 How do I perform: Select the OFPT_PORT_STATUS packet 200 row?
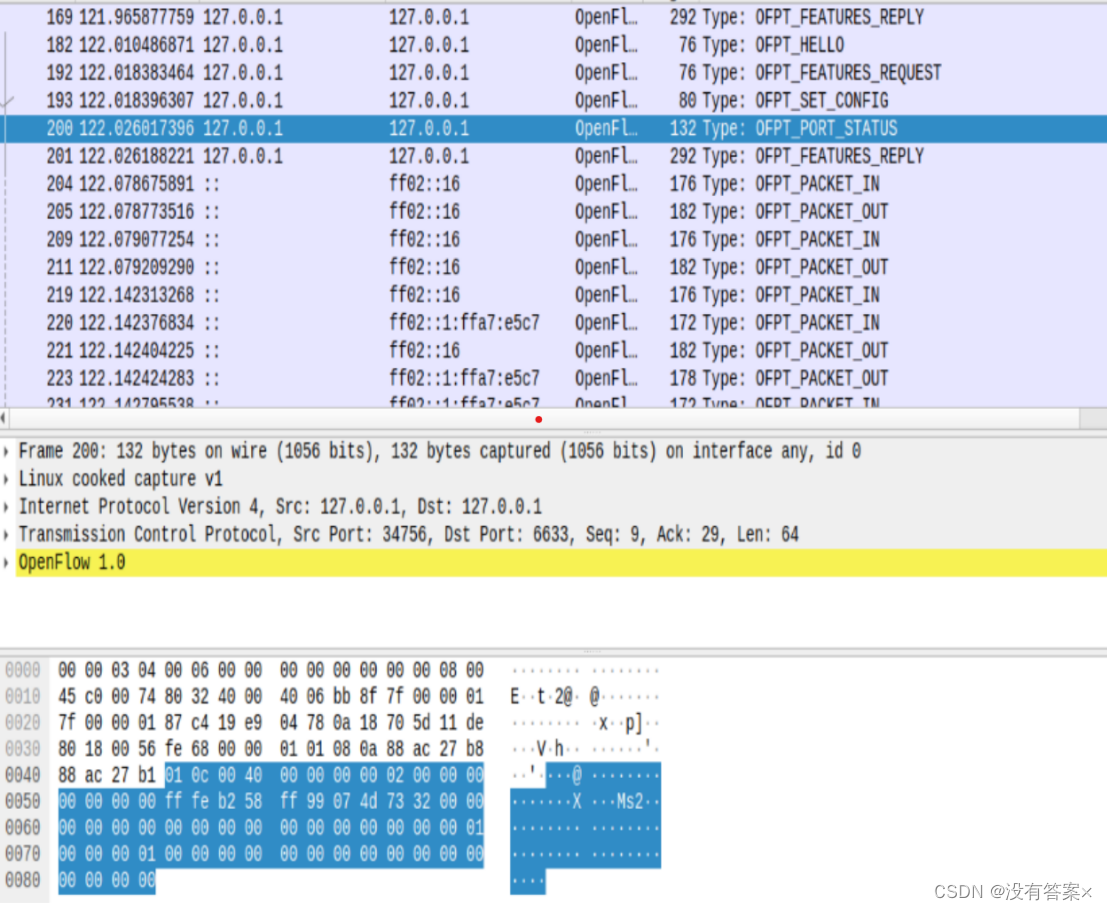(400, 128)
